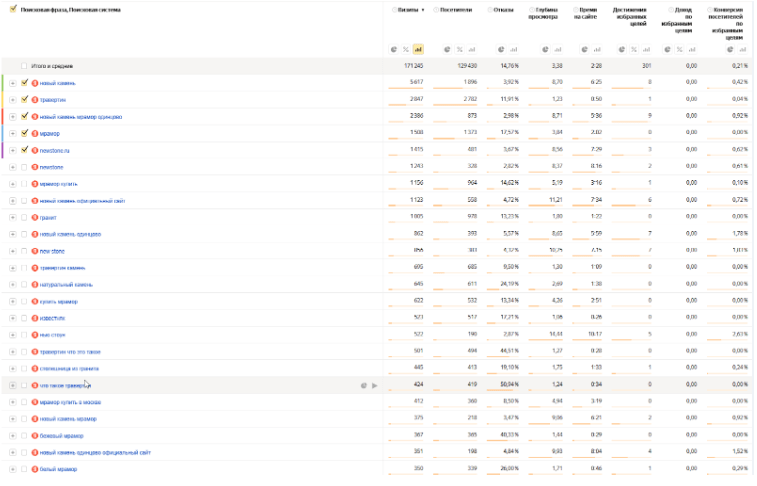Show bar chart for Доход по избранным целям

692,49
